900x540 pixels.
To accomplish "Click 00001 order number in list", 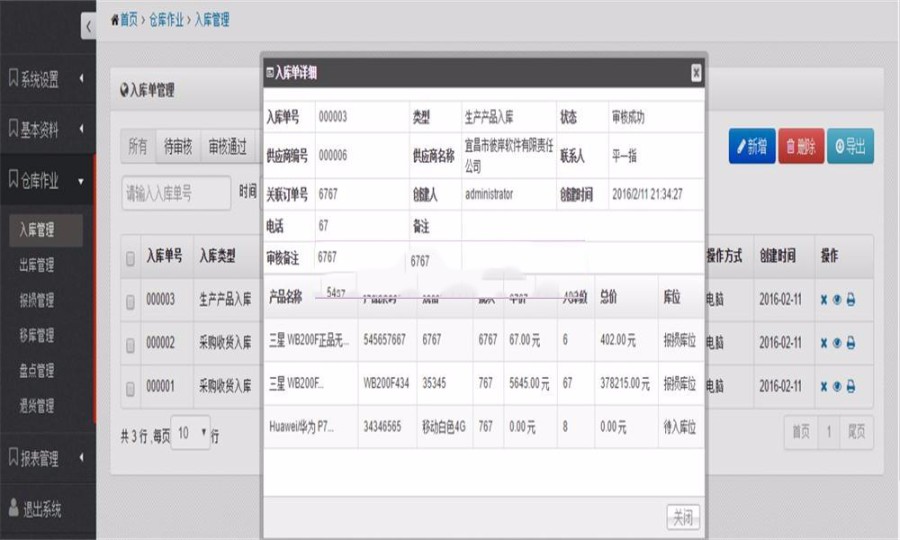I will [160, 386].
